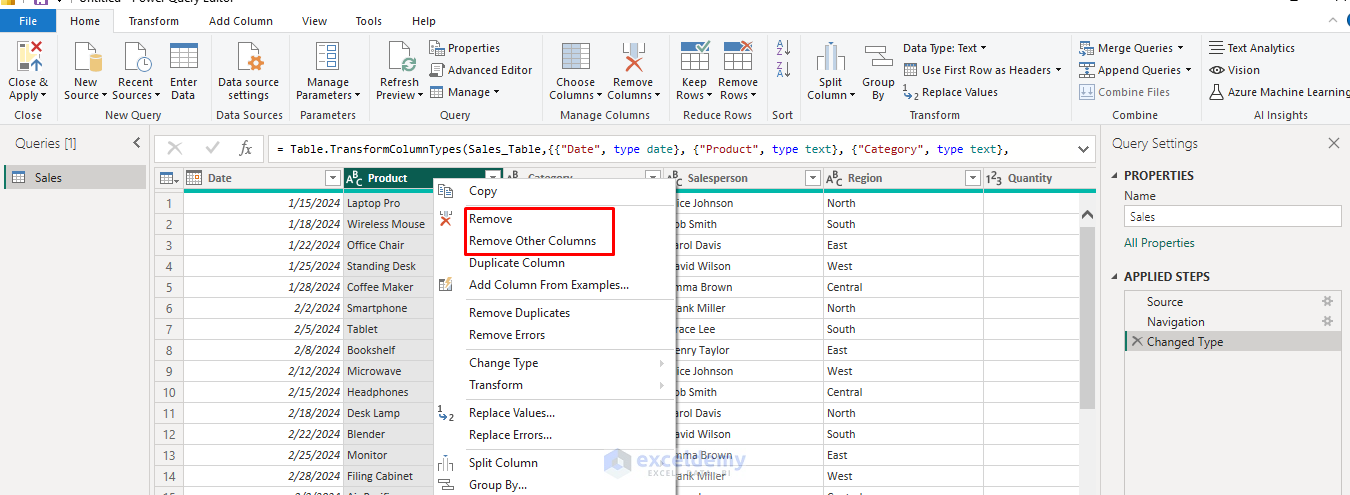Open the Advanced Editor
This screenshot has width=1350, height=495.
coord(482,70)
